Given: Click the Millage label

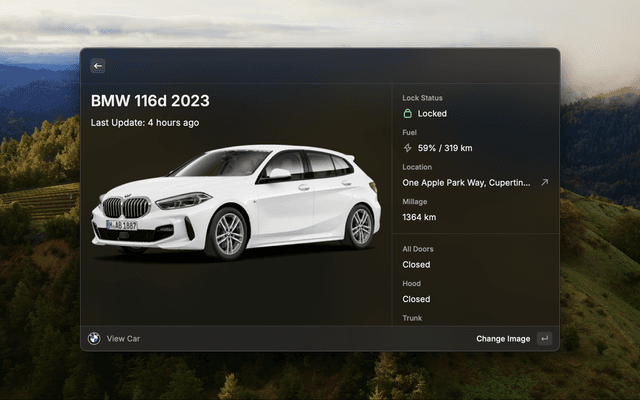Looking at the screenshot, I should (414, 202).
